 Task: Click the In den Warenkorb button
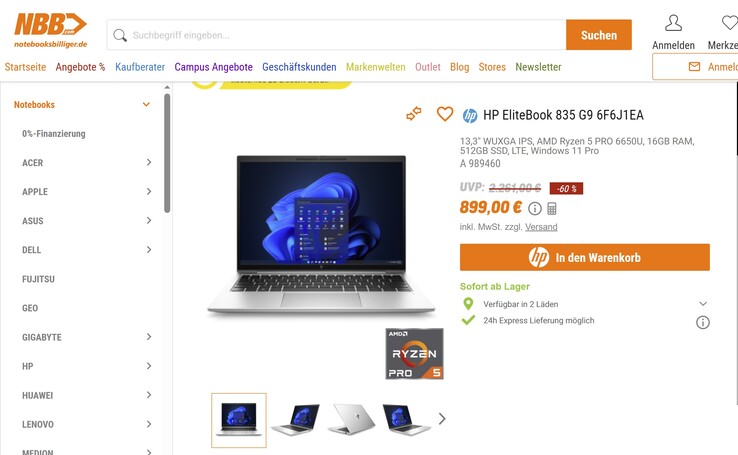585,257
